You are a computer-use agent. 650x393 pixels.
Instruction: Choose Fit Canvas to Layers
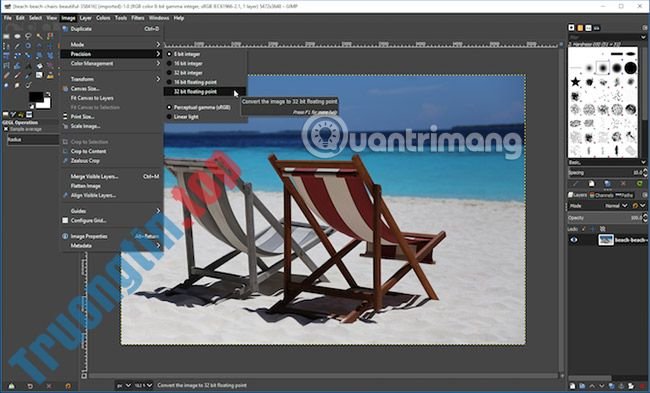[112, 98]
